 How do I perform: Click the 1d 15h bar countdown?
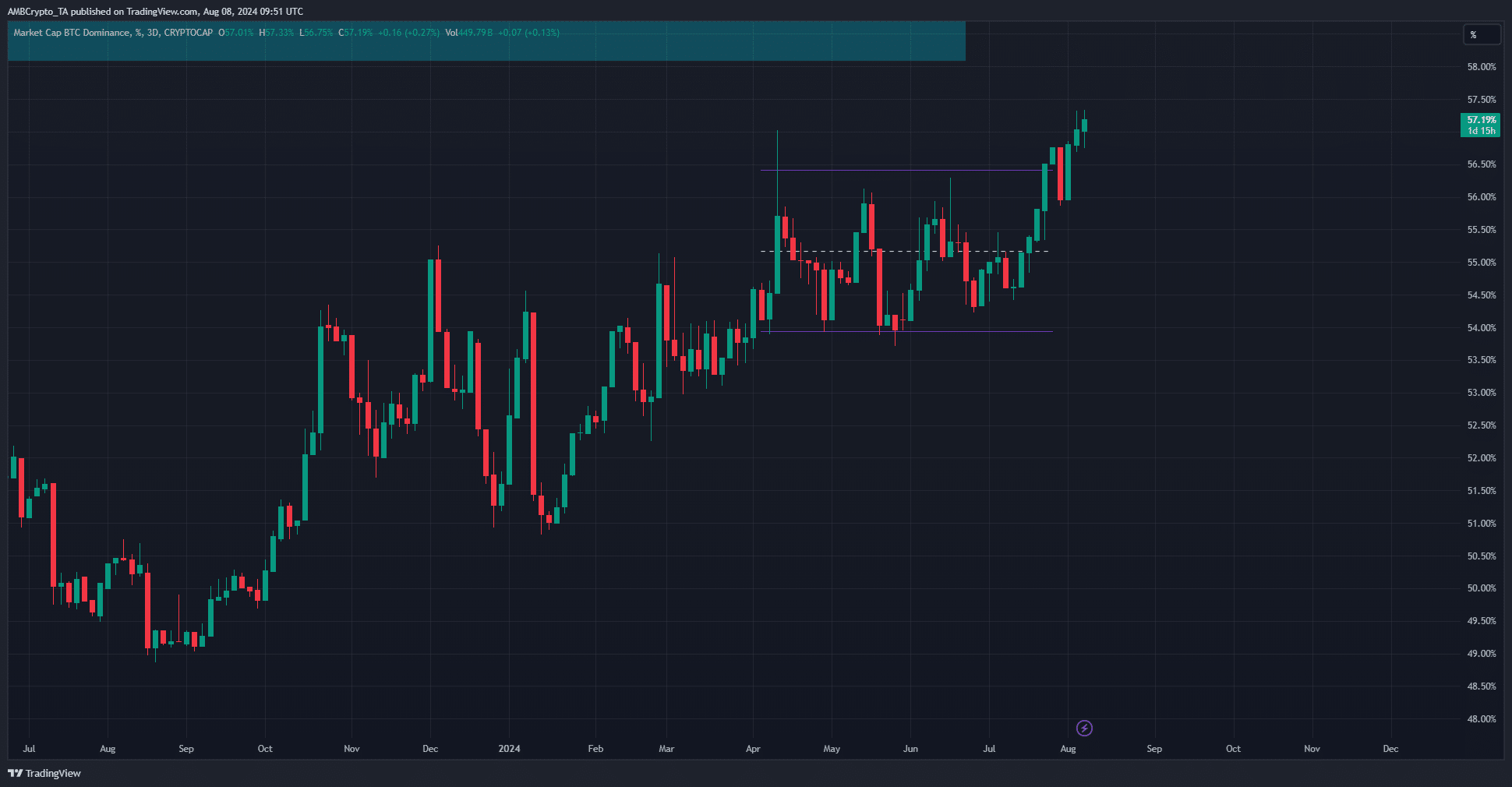1481,131
